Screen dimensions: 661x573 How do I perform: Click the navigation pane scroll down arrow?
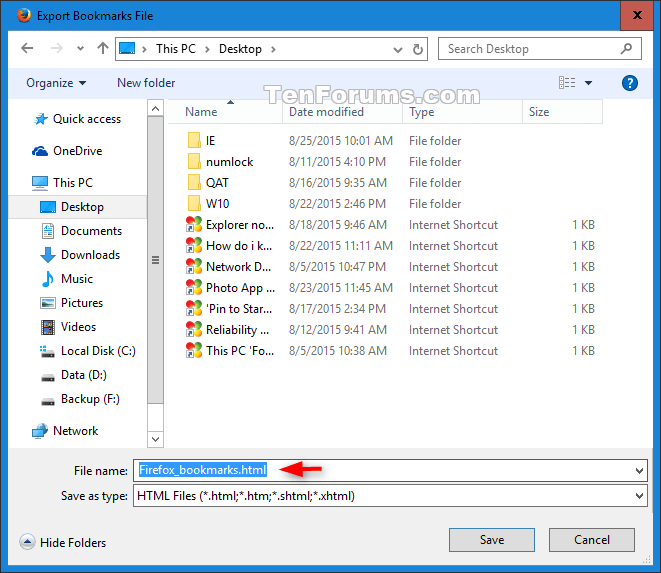click(155, 439)
